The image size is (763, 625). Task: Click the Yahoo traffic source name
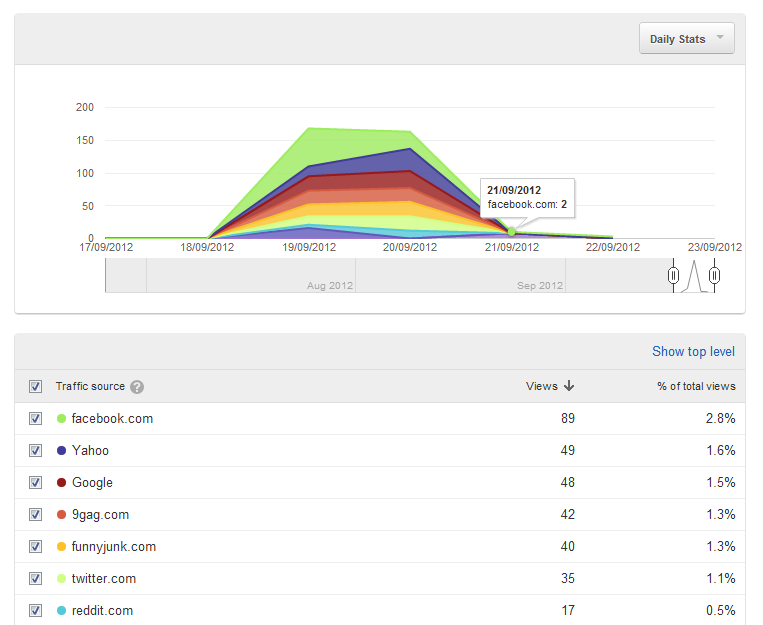(91, 451)
